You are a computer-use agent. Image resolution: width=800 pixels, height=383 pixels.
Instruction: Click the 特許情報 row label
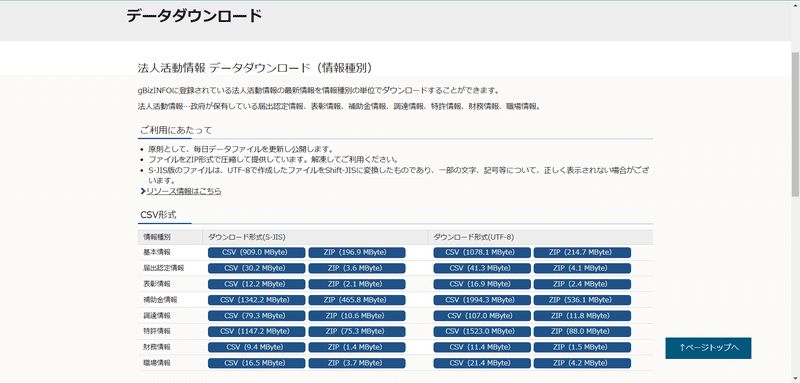coord(157,331)
